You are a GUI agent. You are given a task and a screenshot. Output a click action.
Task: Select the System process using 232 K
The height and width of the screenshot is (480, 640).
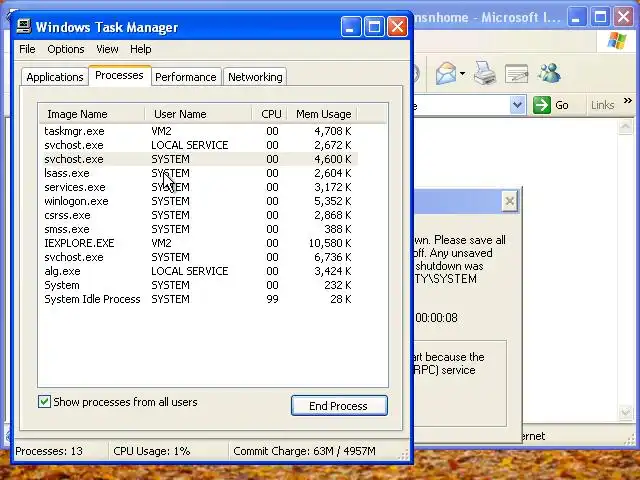point(198,285)
